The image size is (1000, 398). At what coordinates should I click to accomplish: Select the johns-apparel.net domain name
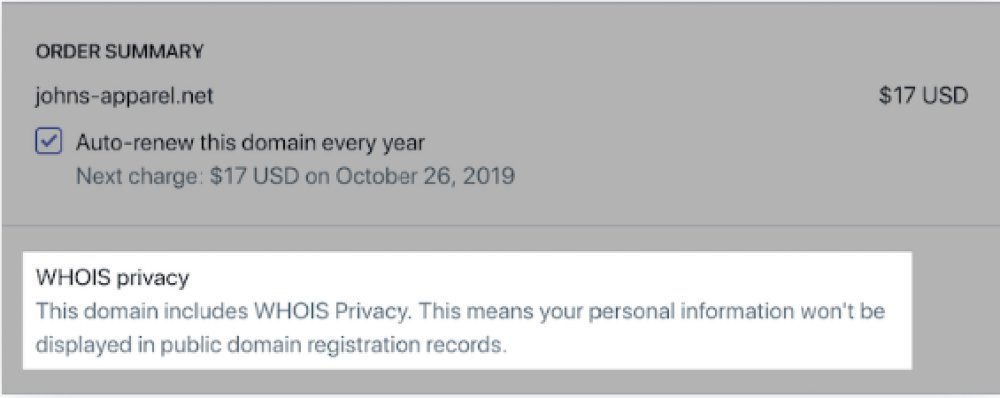pos(124,96)
